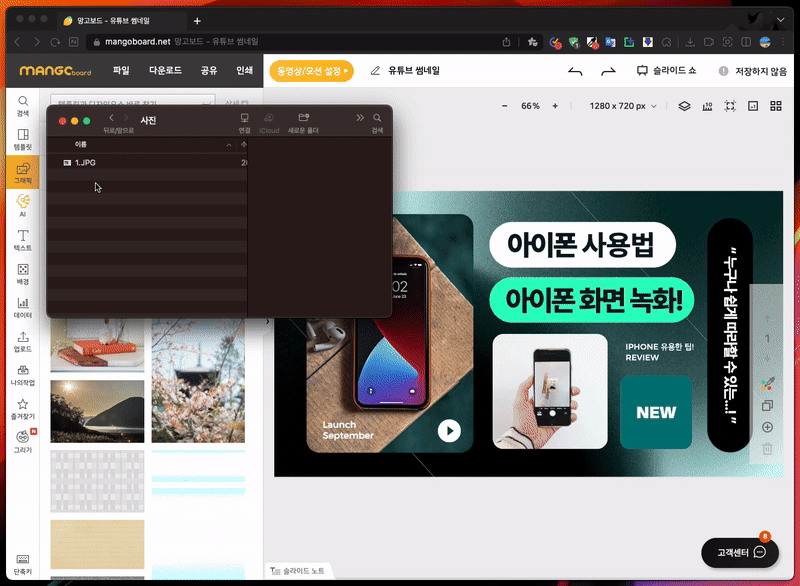Add a new slide with plus circle
This screenshot has width=800, height=586.
coord(767,427)
